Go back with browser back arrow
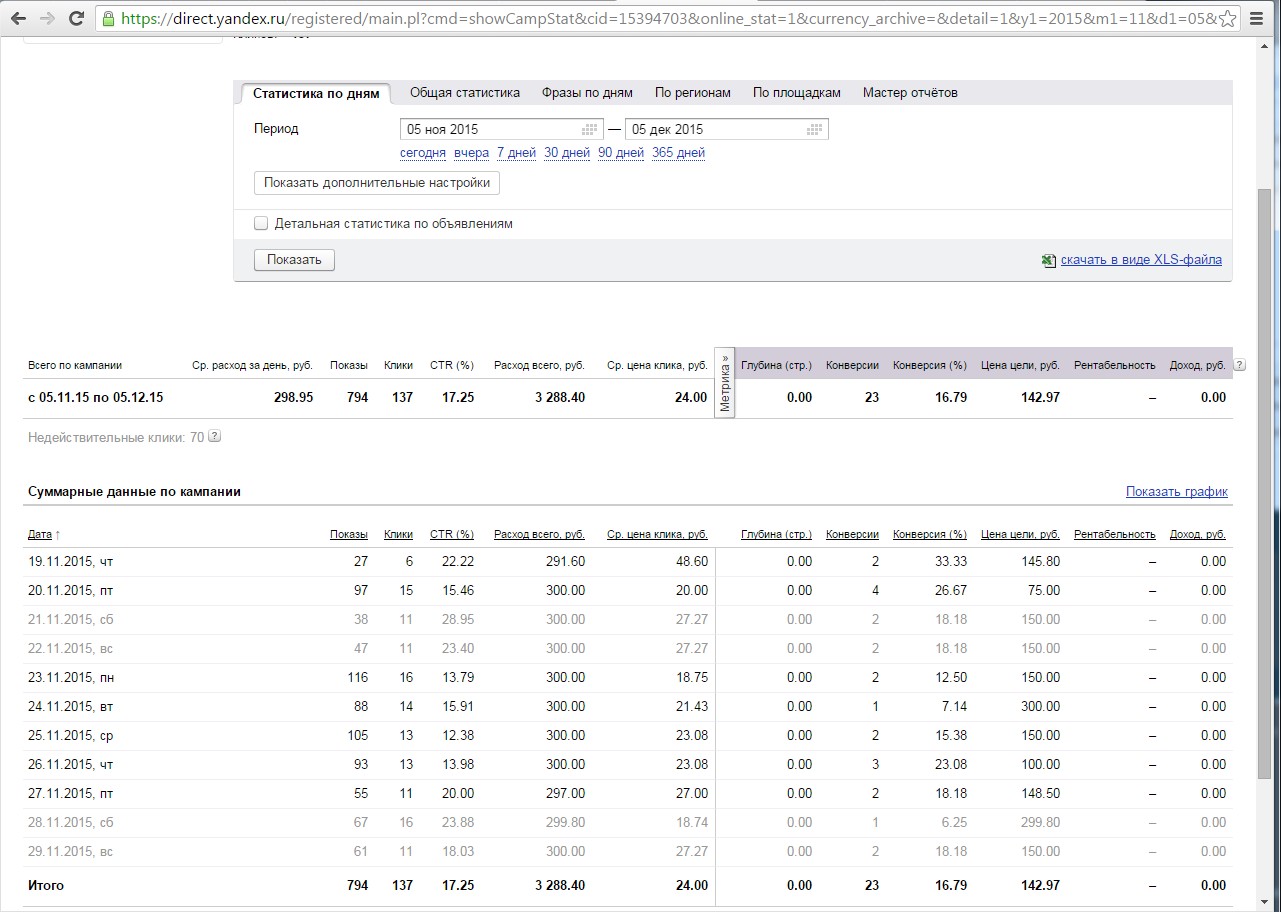 (x=18, y=18)
